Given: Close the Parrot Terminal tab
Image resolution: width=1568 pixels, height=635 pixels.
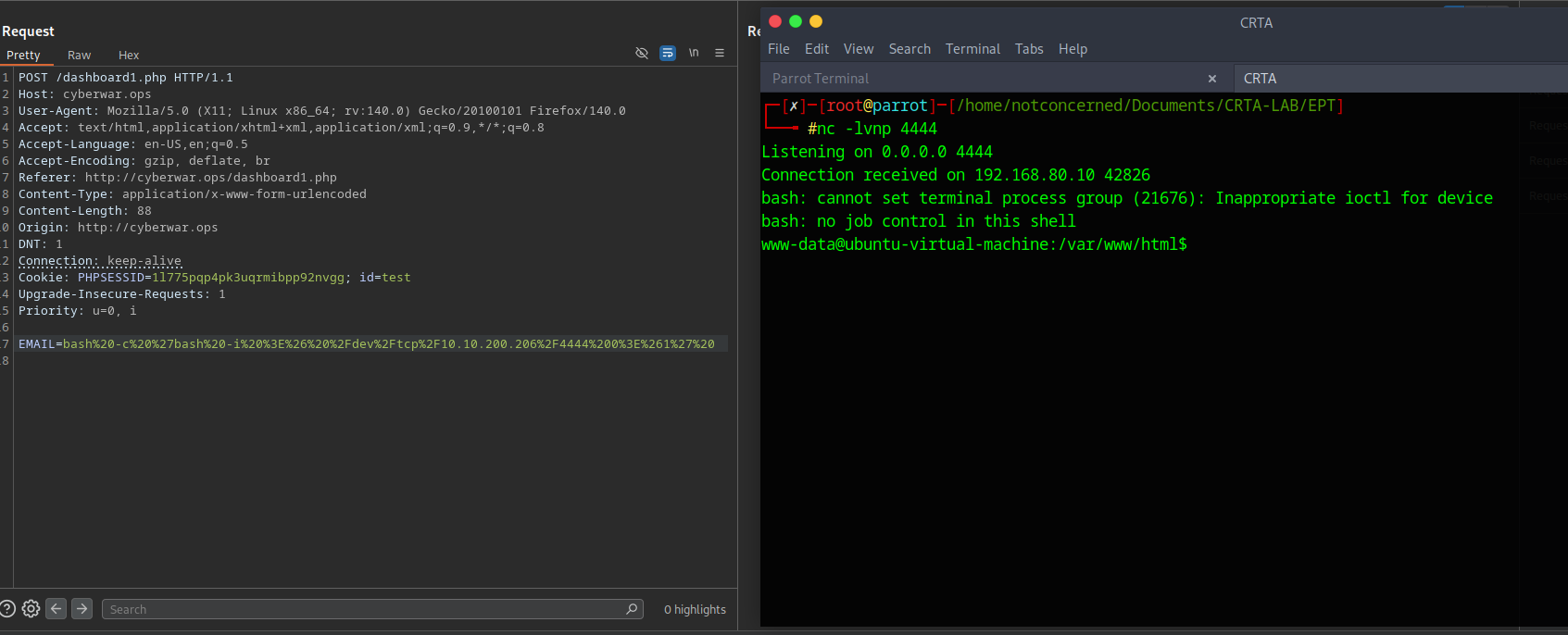Looking at the screenshot, I should 1212,79.
